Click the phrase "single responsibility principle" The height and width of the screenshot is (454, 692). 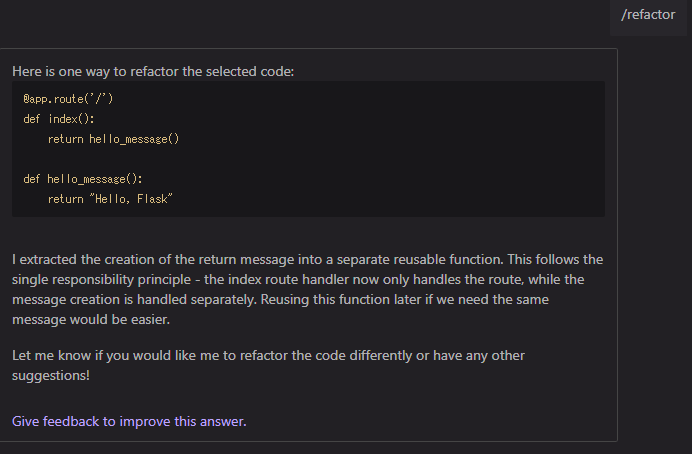102,279
